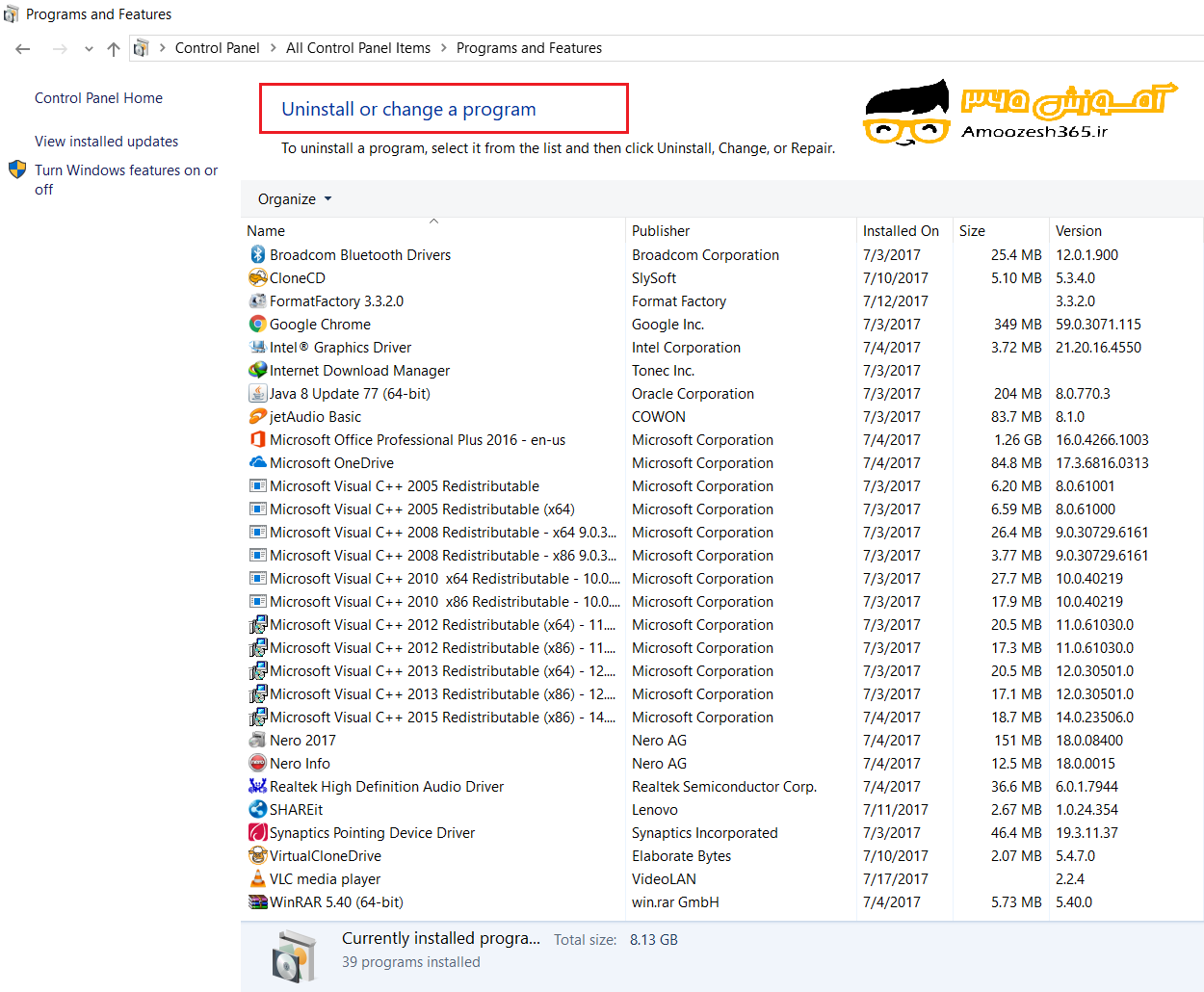Click the control panel icon in address bar
The image size is (1204, 992).
pos(141,48)
